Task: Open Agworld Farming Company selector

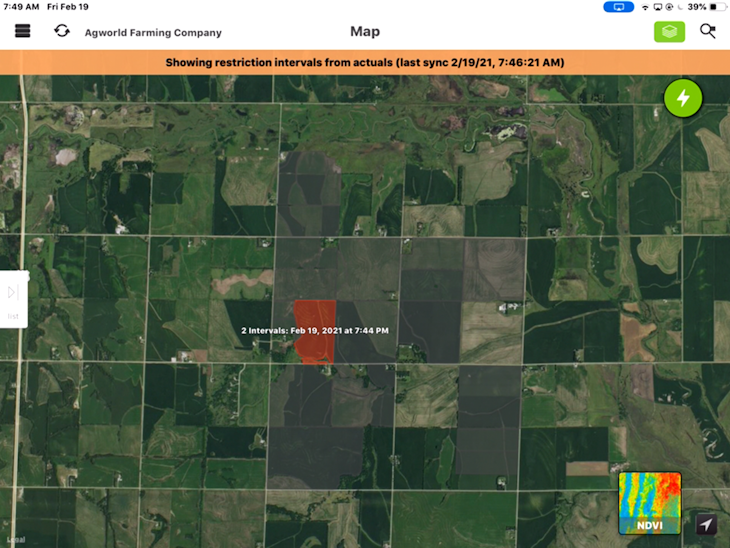Action: pyautogui.click(x=153, y=33)
